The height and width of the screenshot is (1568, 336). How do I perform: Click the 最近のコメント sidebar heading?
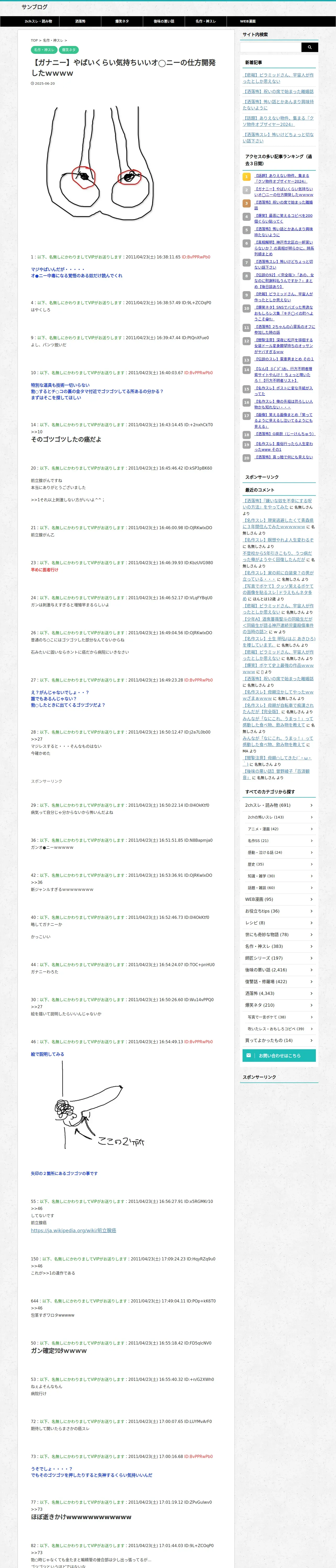[260, 490]
